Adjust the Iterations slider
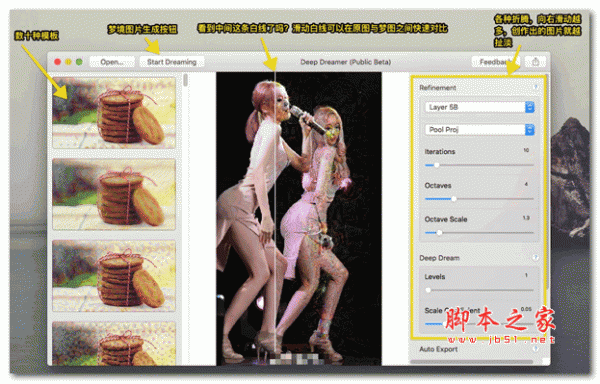 point(479,165)
